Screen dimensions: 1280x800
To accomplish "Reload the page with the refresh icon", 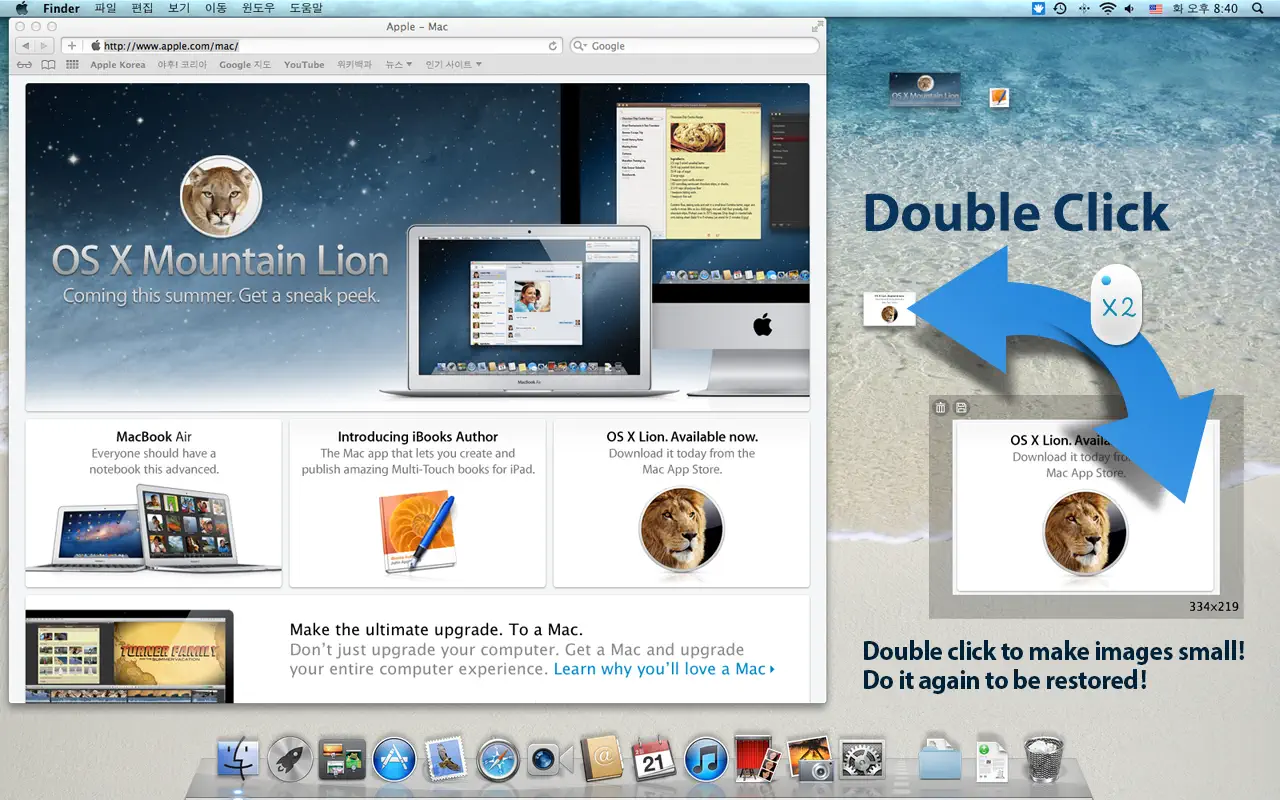I will tap(553, 46).
